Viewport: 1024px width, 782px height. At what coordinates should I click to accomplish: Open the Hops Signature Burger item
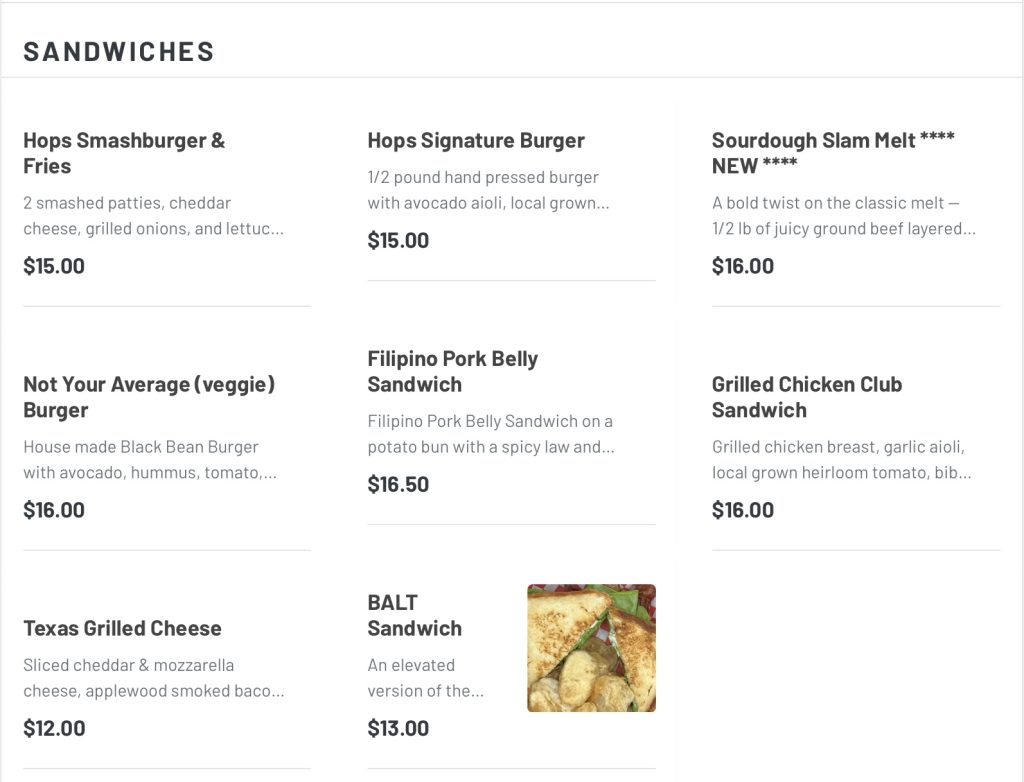click(x=476, y=140)
